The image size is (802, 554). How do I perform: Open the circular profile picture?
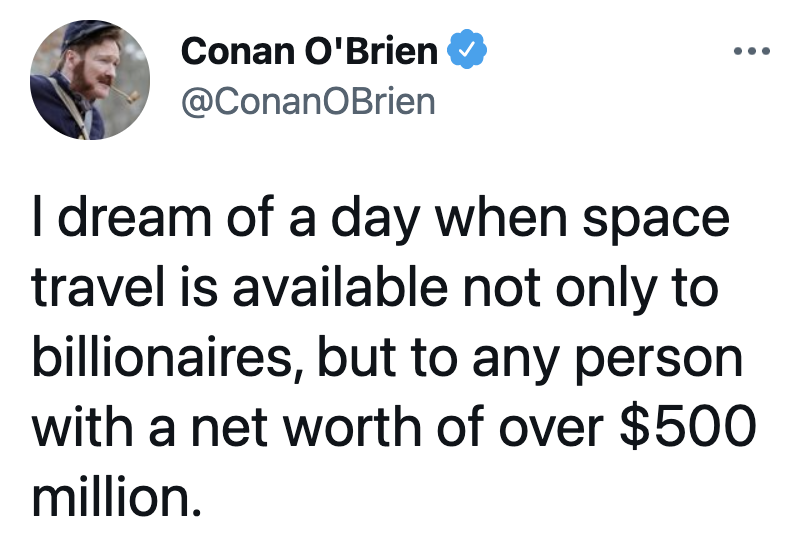pyautogui.click(x=90, y=80)
